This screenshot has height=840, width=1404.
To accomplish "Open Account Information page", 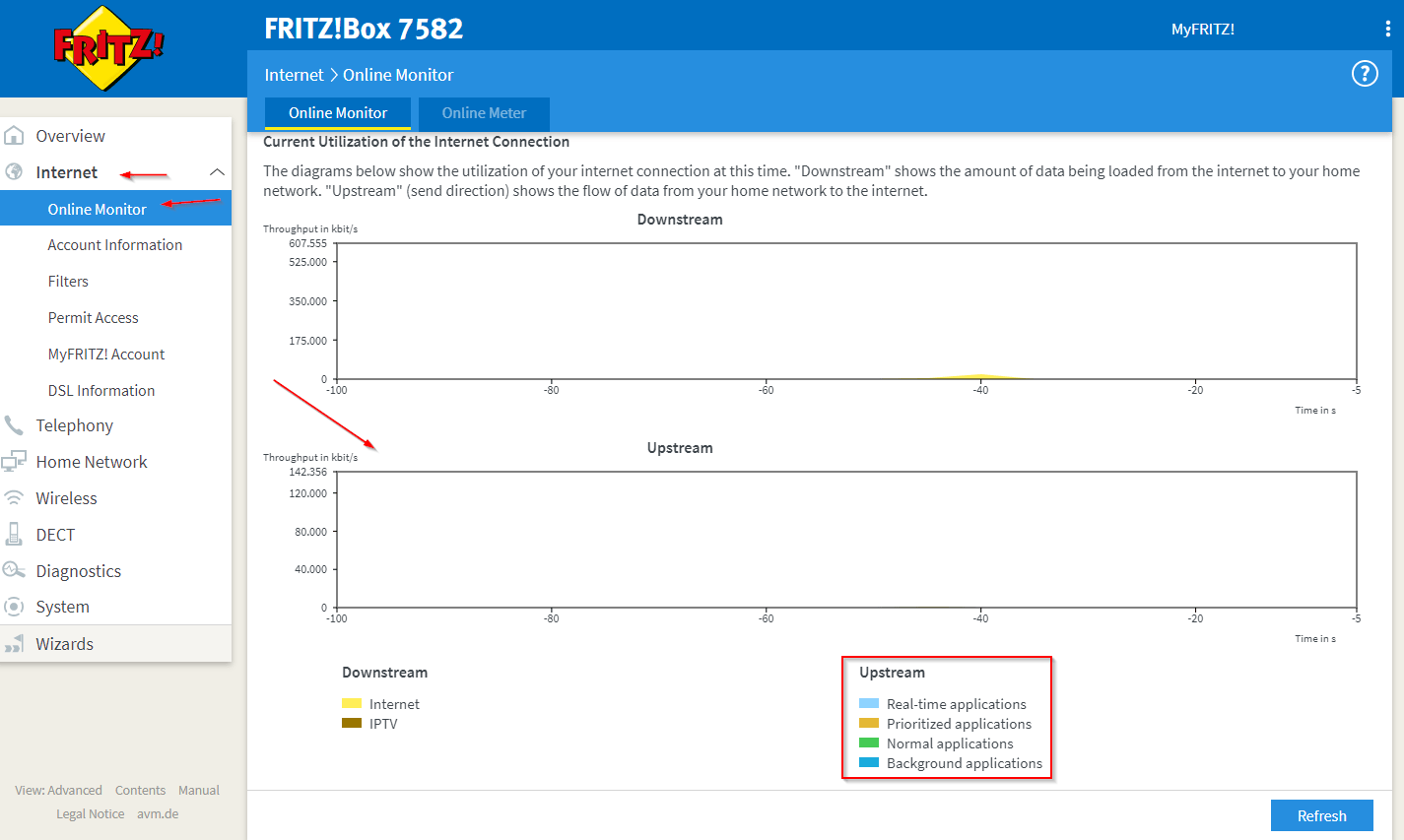I will point(115,245).
